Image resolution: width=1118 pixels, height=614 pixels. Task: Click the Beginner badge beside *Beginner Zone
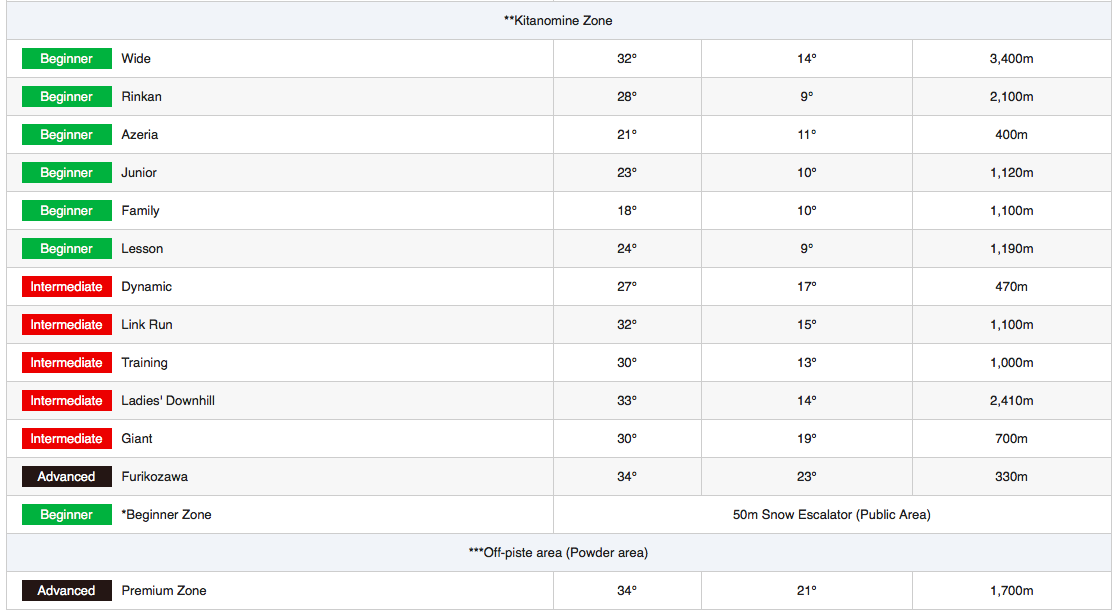[x=66, y=515]
